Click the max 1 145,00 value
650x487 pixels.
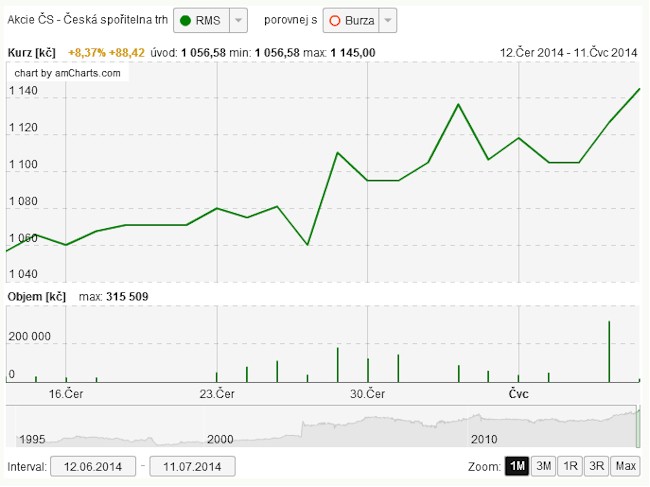coord(353,53)
